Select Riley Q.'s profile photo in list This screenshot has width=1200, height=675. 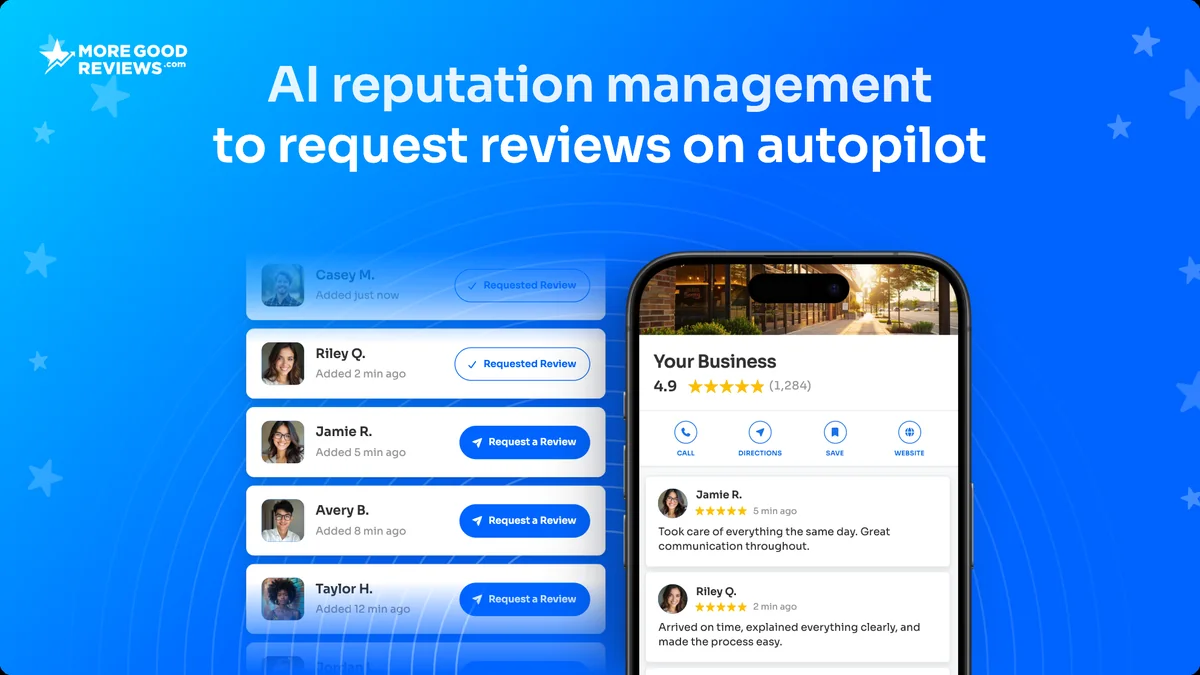[x=283, y=364]
